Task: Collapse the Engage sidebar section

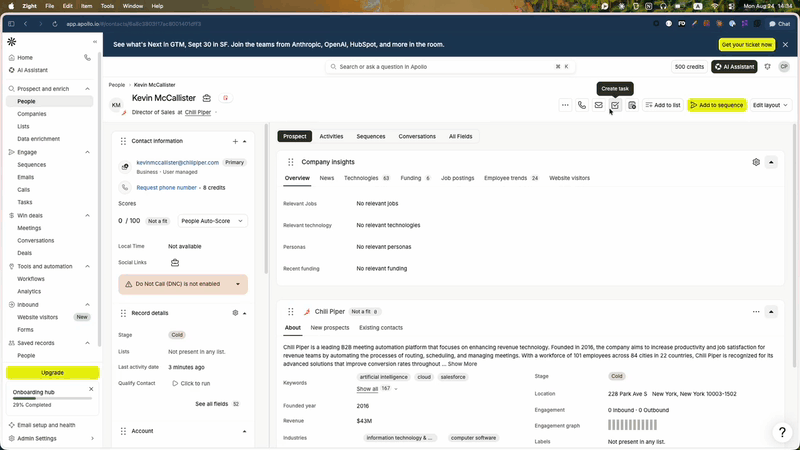Action: pos(87,152)
